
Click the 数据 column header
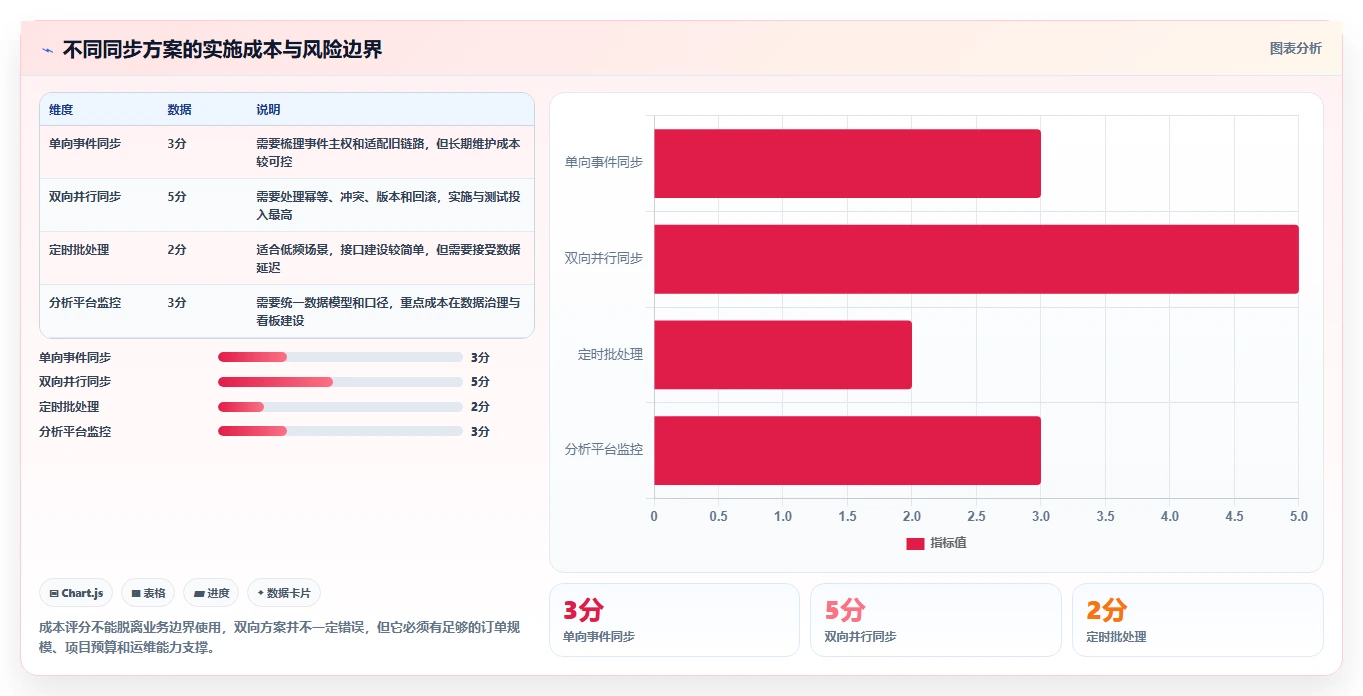coord(179,110)
